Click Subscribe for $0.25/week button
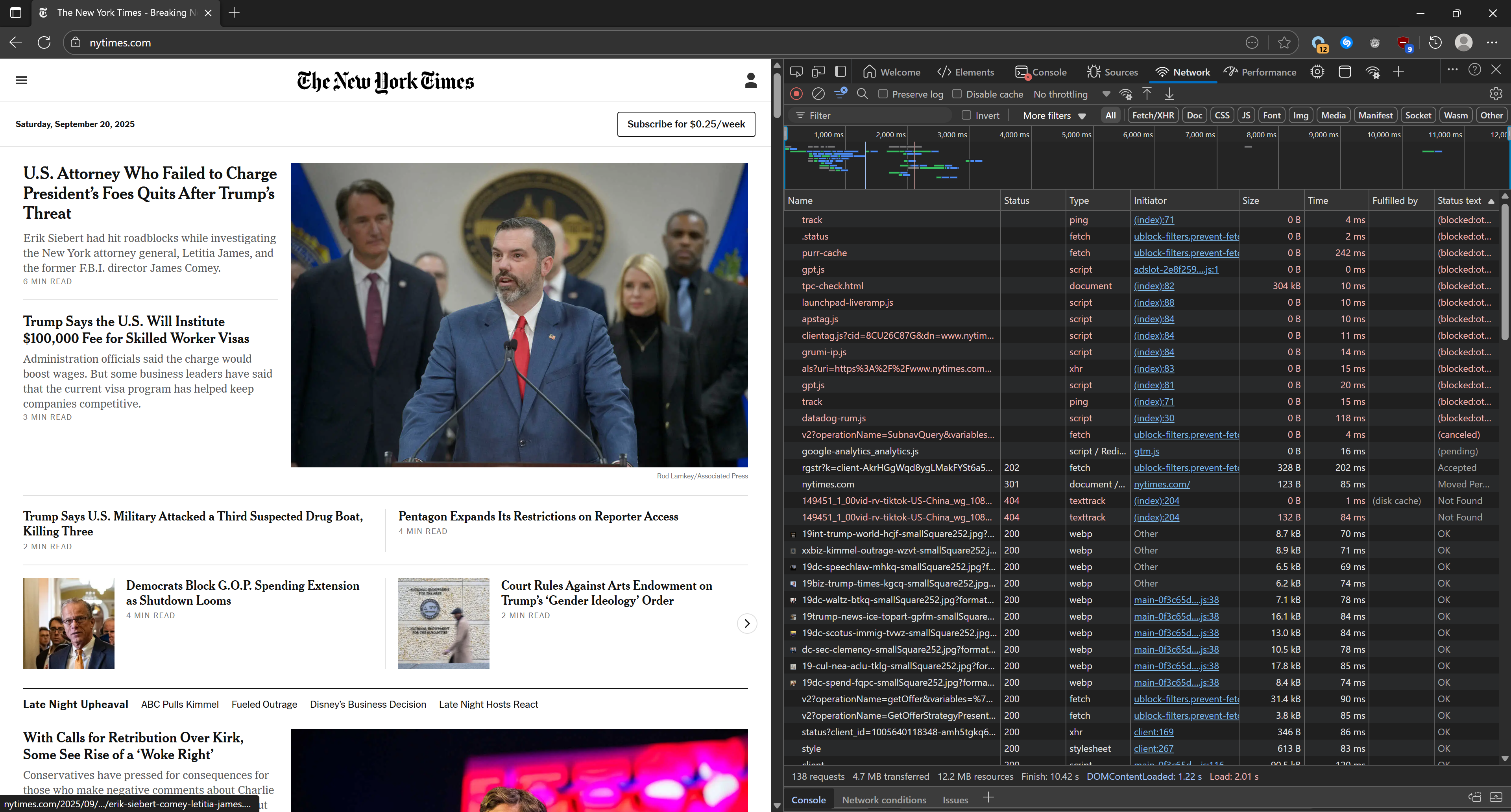 pos(686,124)
